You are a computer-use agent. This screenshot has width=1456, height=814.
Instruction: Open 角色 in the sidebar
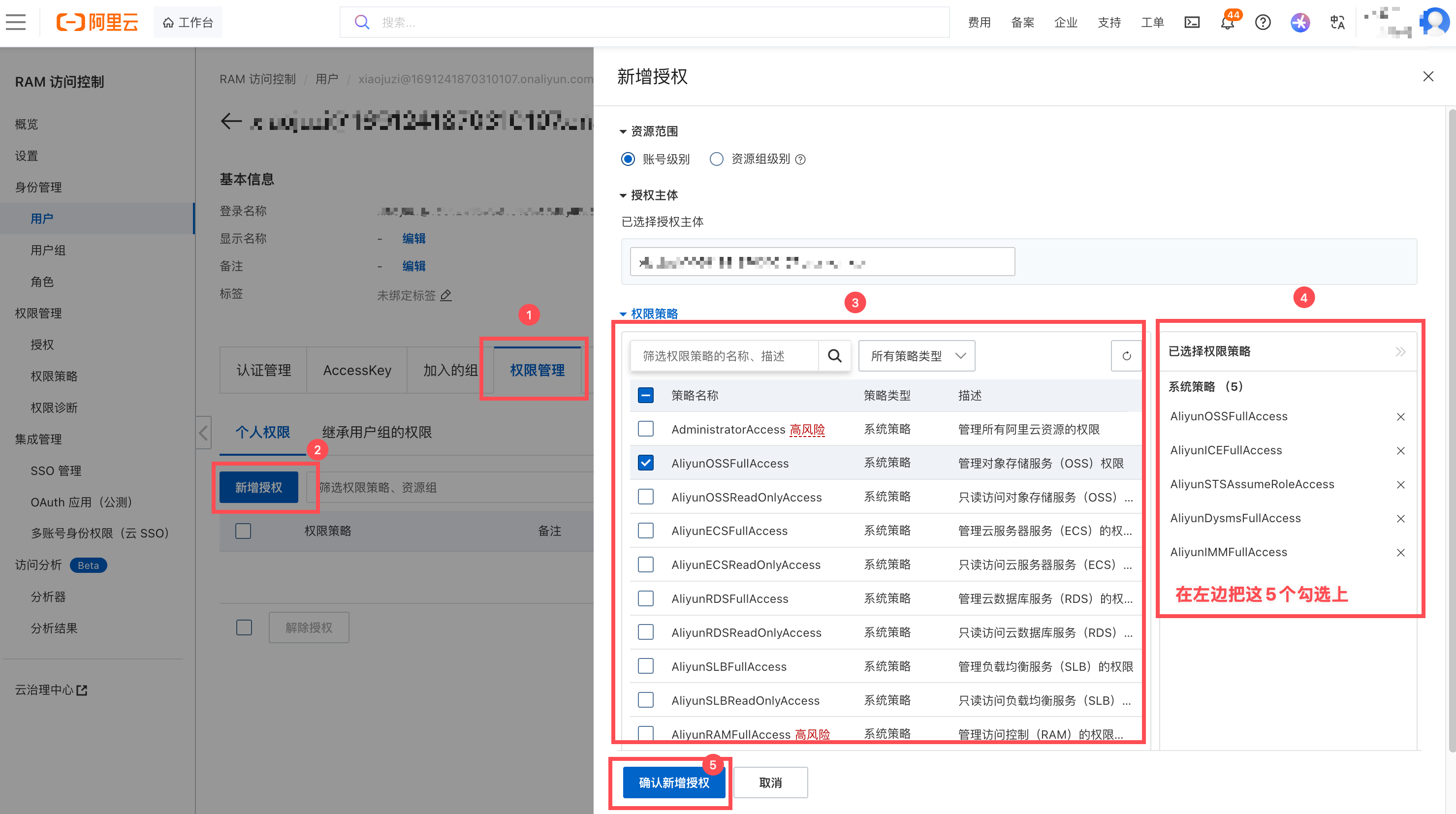coord(42,282)
